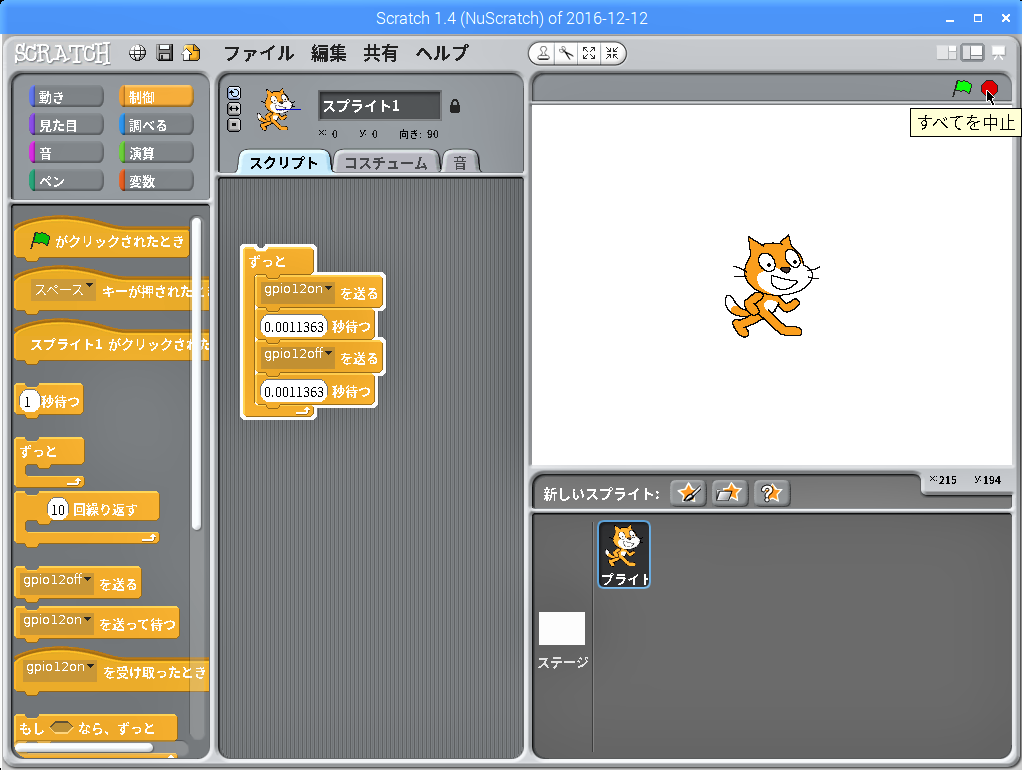Click the sprite name field スプライト1
The image size is (1022, 770).
pyautogui.click(x=379, y=106)
